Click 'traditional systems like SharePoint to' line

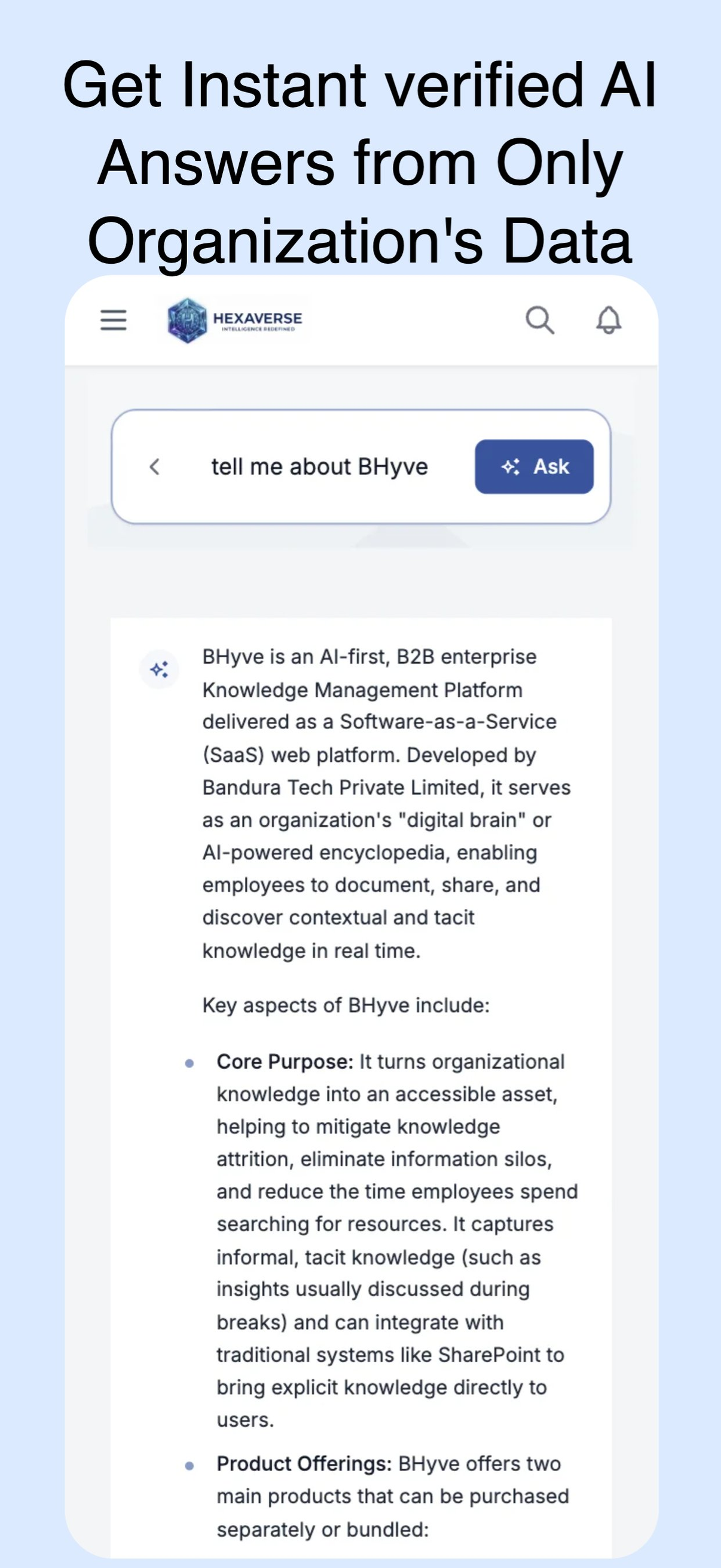tap(390, 1355)
